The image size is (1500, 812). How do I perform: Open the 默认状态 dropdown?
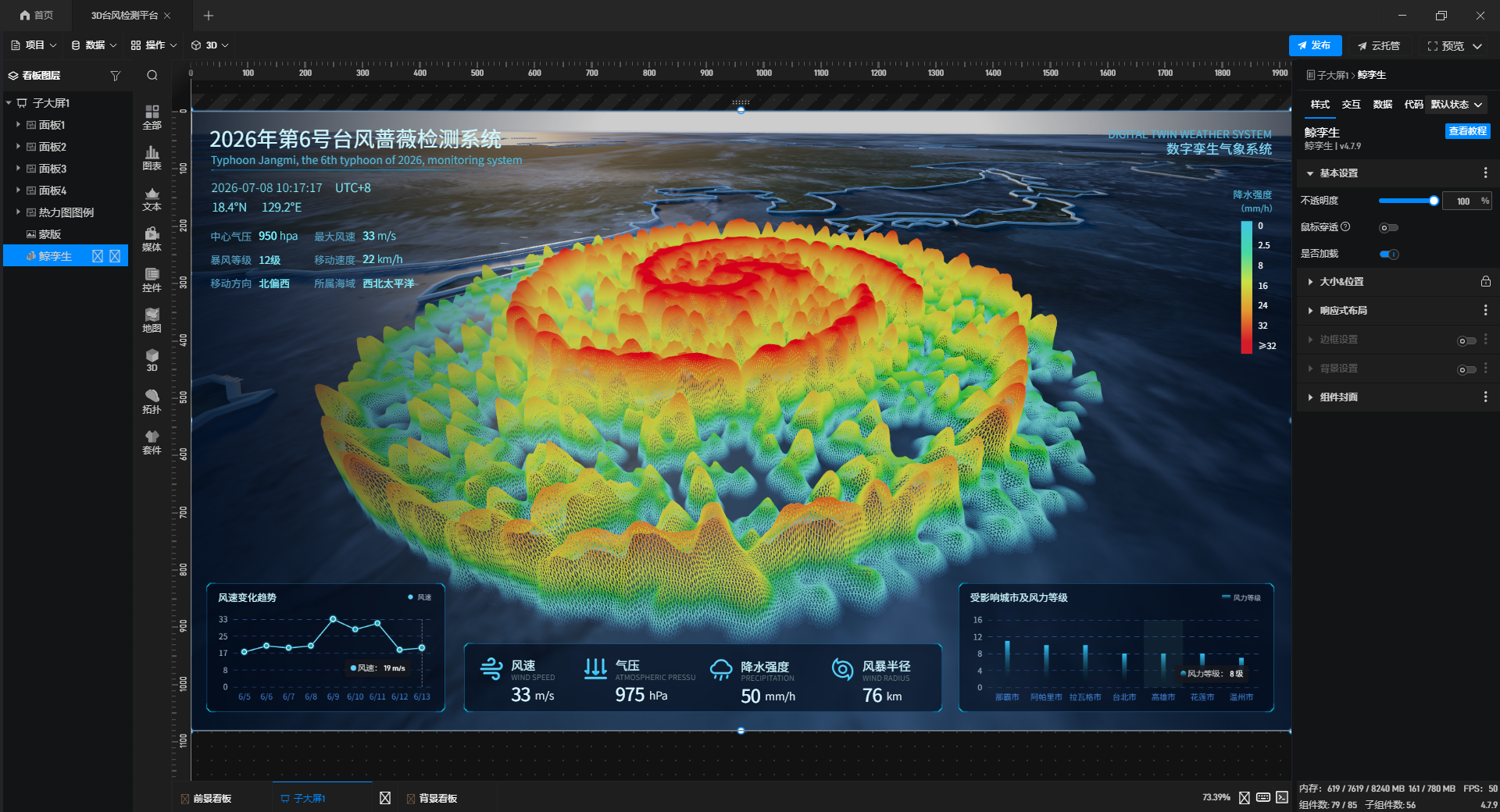1456,104
